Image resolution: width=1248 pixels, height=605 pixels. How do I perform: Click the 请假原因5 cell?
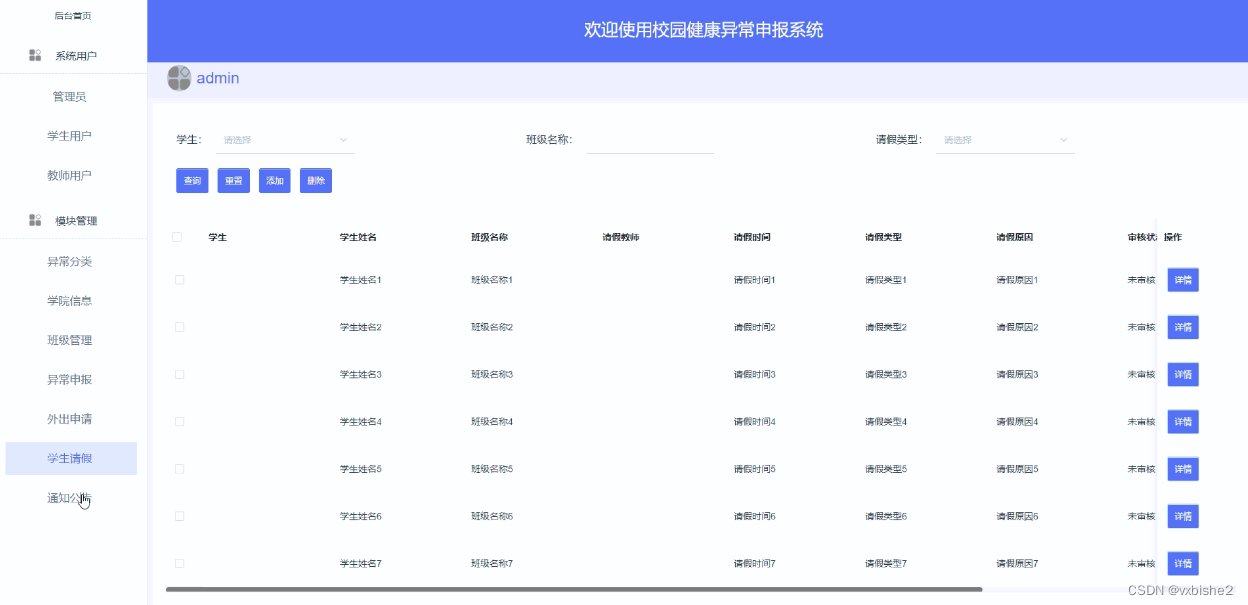point(1018,469)
